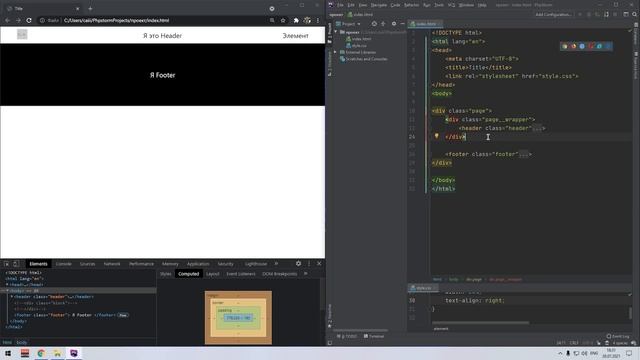
Task: Open page in Chrome from browser popup
Action: click(x=565, y=46)
